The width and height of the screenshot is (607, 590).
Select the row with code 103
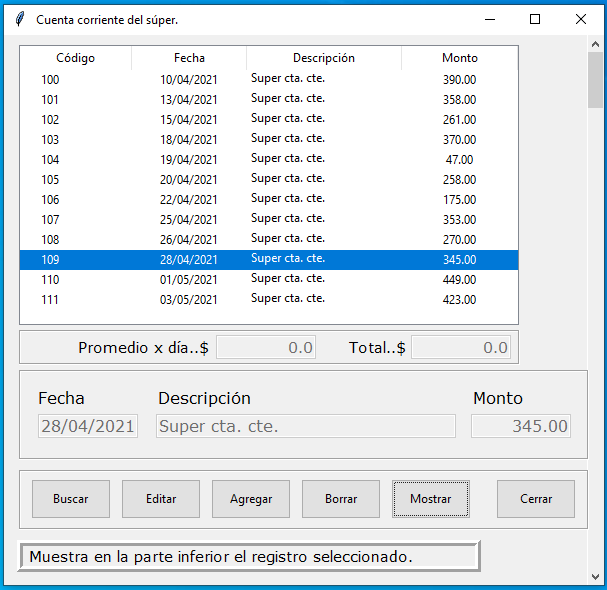(269, 139)
